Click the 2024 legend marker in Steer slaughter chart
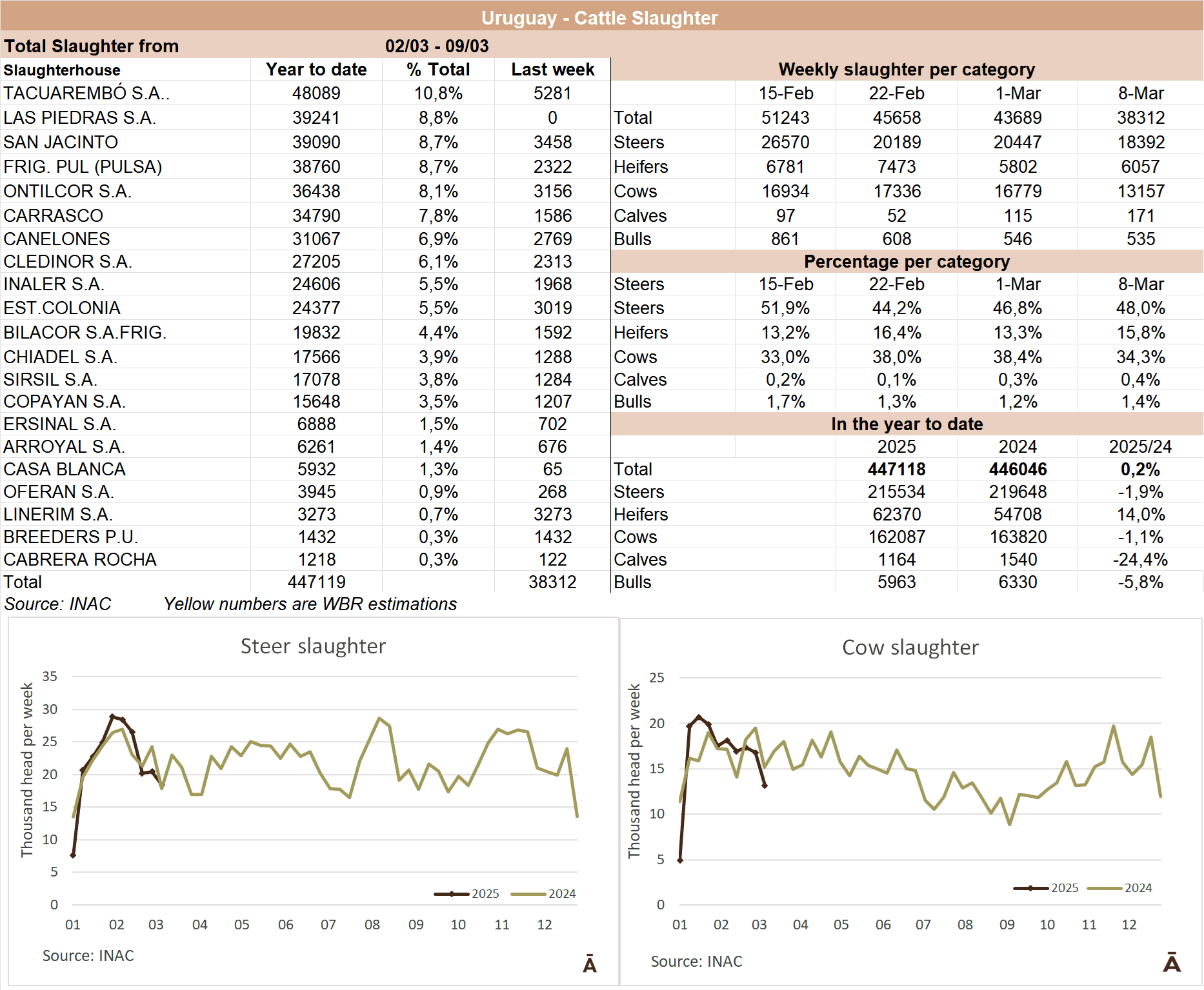Screen dimensions: 1204x990 pos(528,894)
